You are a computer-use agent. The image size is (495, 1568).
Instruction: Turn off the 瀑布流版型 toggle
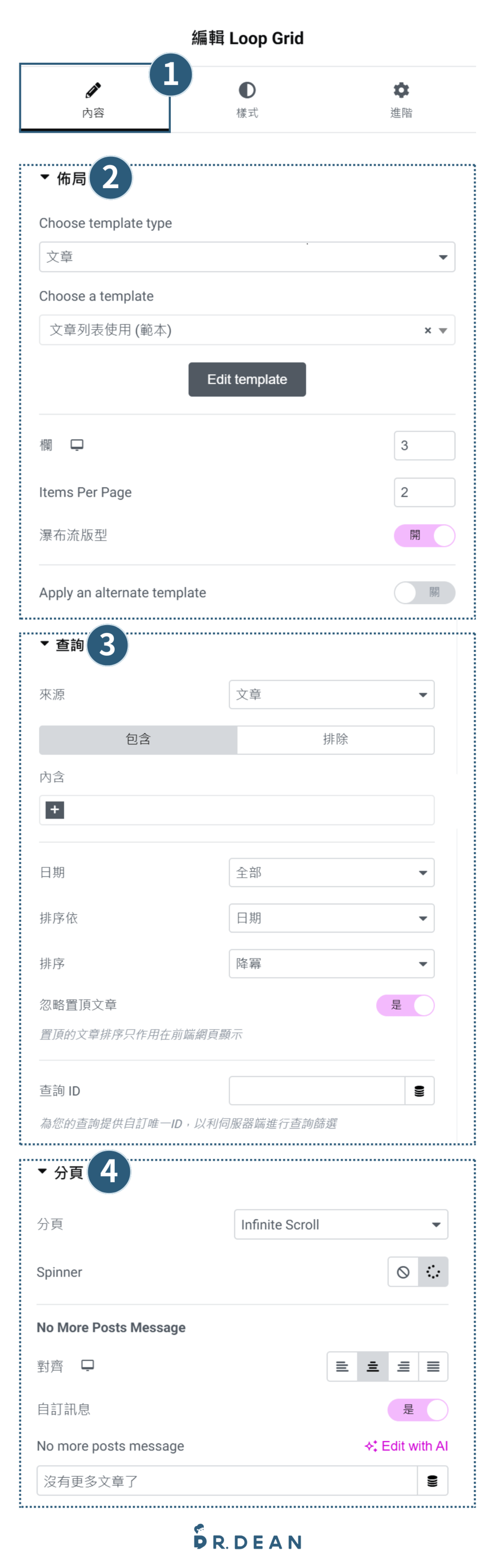[425, 536]
